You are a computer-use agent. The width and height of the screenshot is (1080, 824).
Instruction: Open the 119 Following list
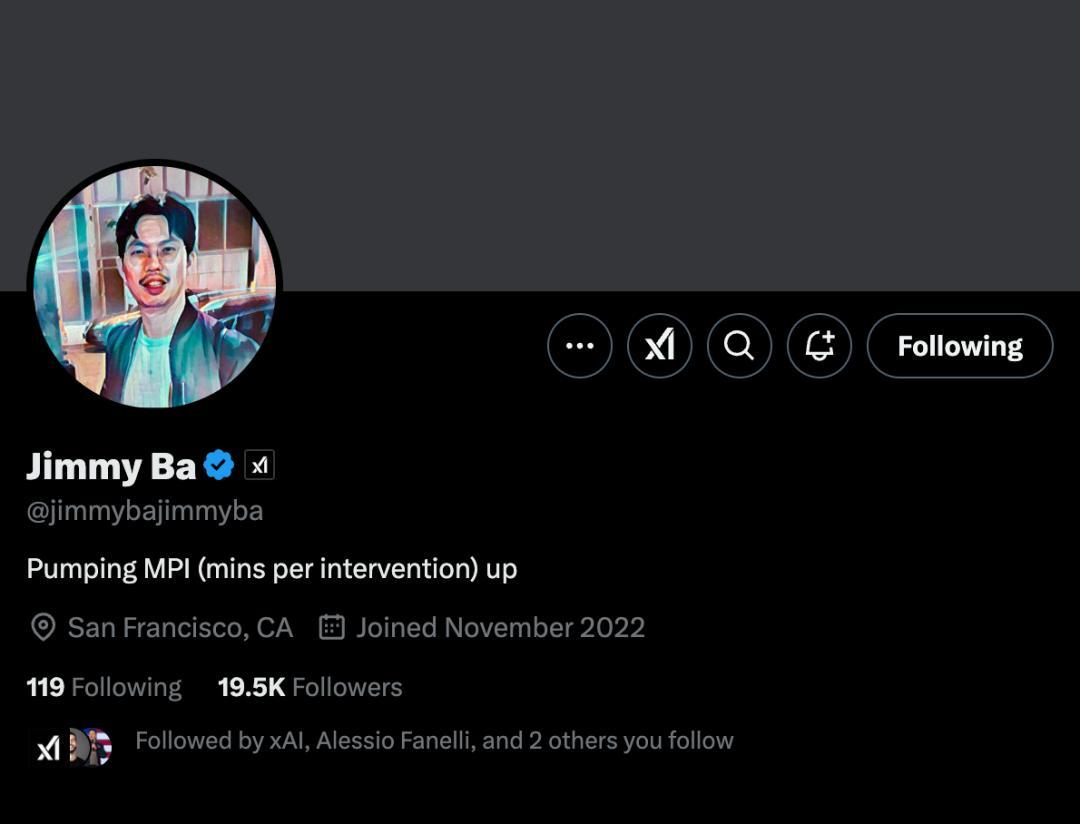pyautogui.click(x=104, y=687)
